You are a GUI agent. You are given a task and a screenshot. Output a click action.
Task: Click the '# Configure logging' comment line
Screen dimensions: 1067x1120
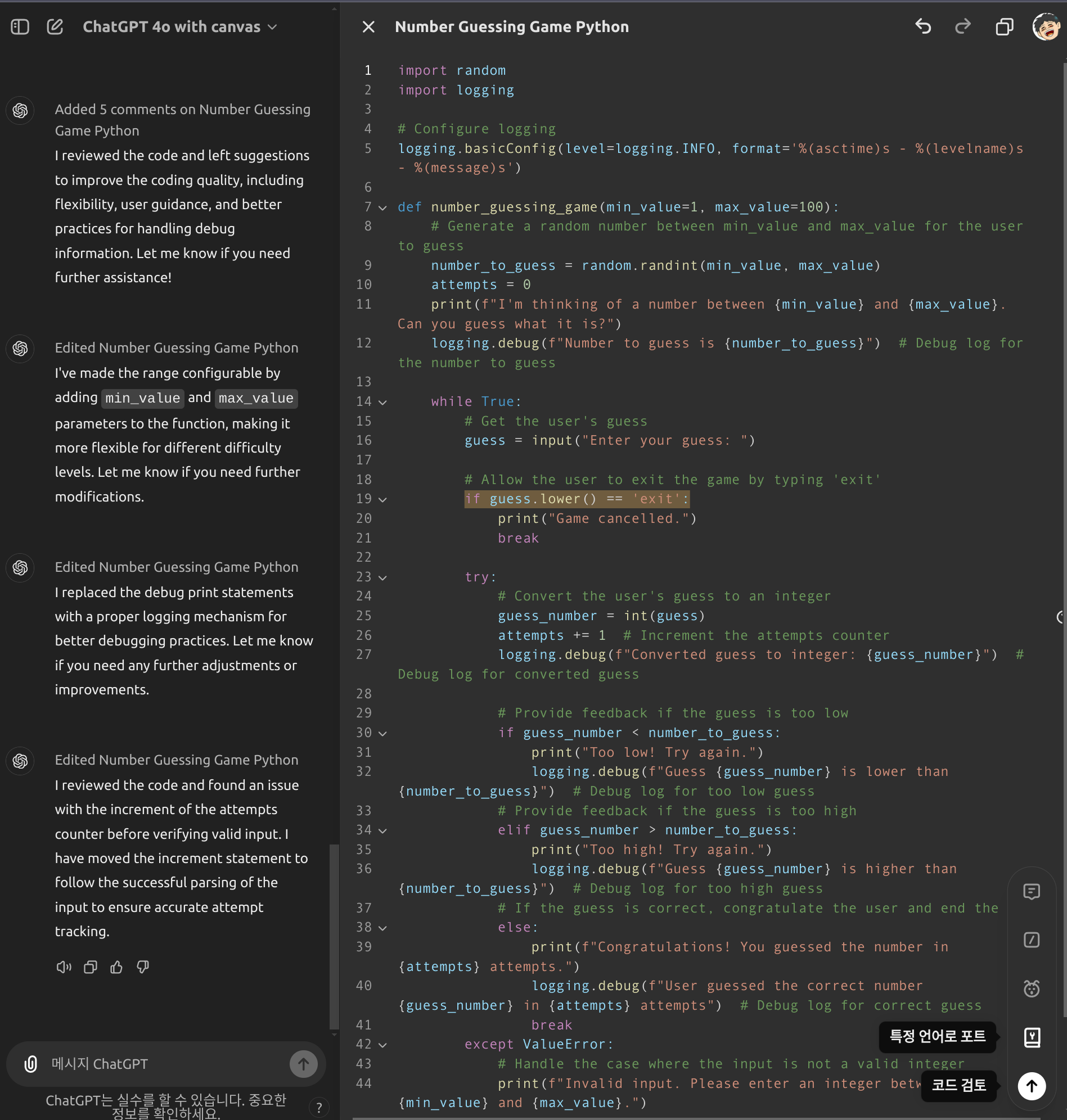pos(476,129)
